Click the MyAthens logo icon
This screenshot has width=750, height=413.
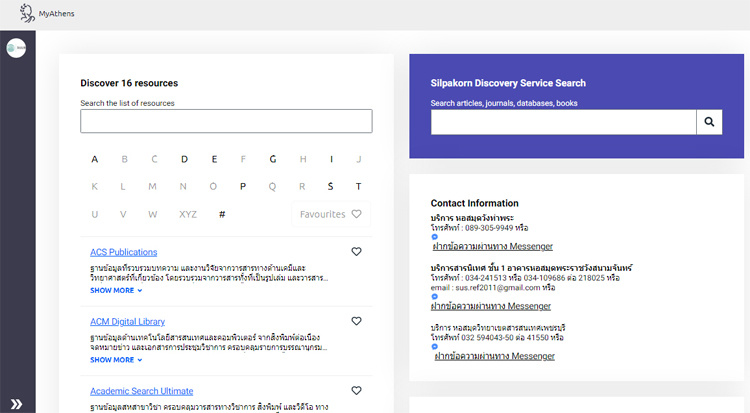click(27, 13)
